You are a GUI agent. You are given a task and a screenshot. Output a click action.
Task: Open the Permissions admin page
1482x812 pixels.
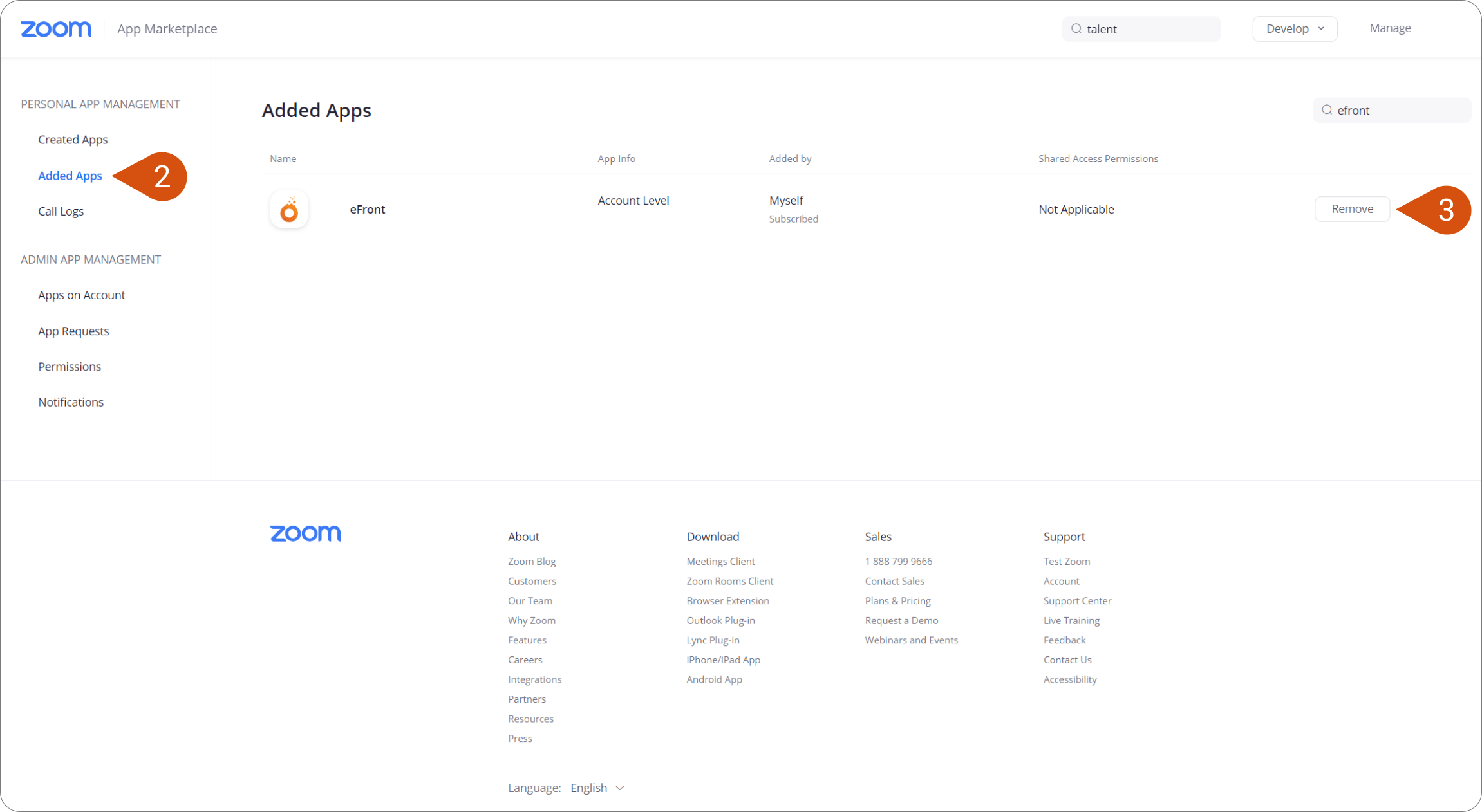(x=70, y=366)
